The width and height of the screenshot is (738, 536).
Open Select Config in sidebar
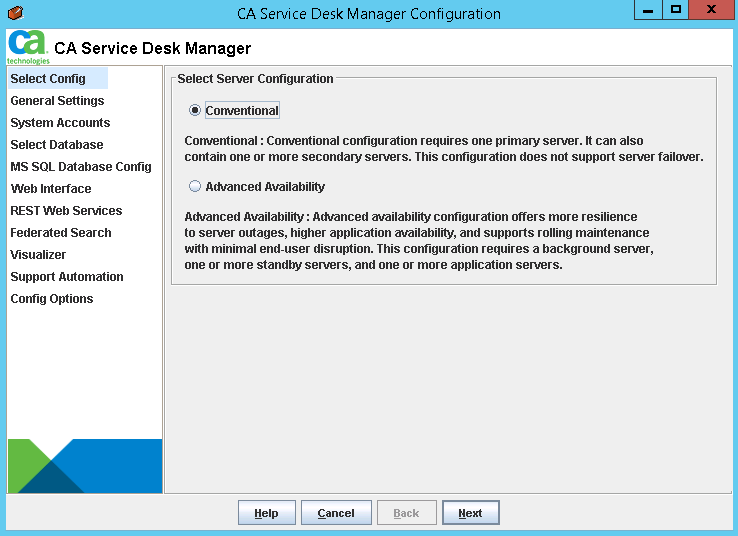(48, 79)
